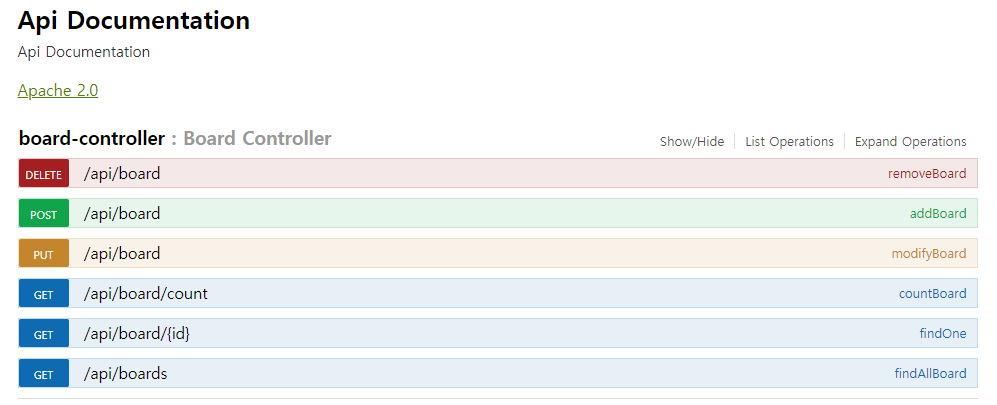Open the /api/board/{id} endpoint path
The image size is (997, 405).
click(137, 334)
